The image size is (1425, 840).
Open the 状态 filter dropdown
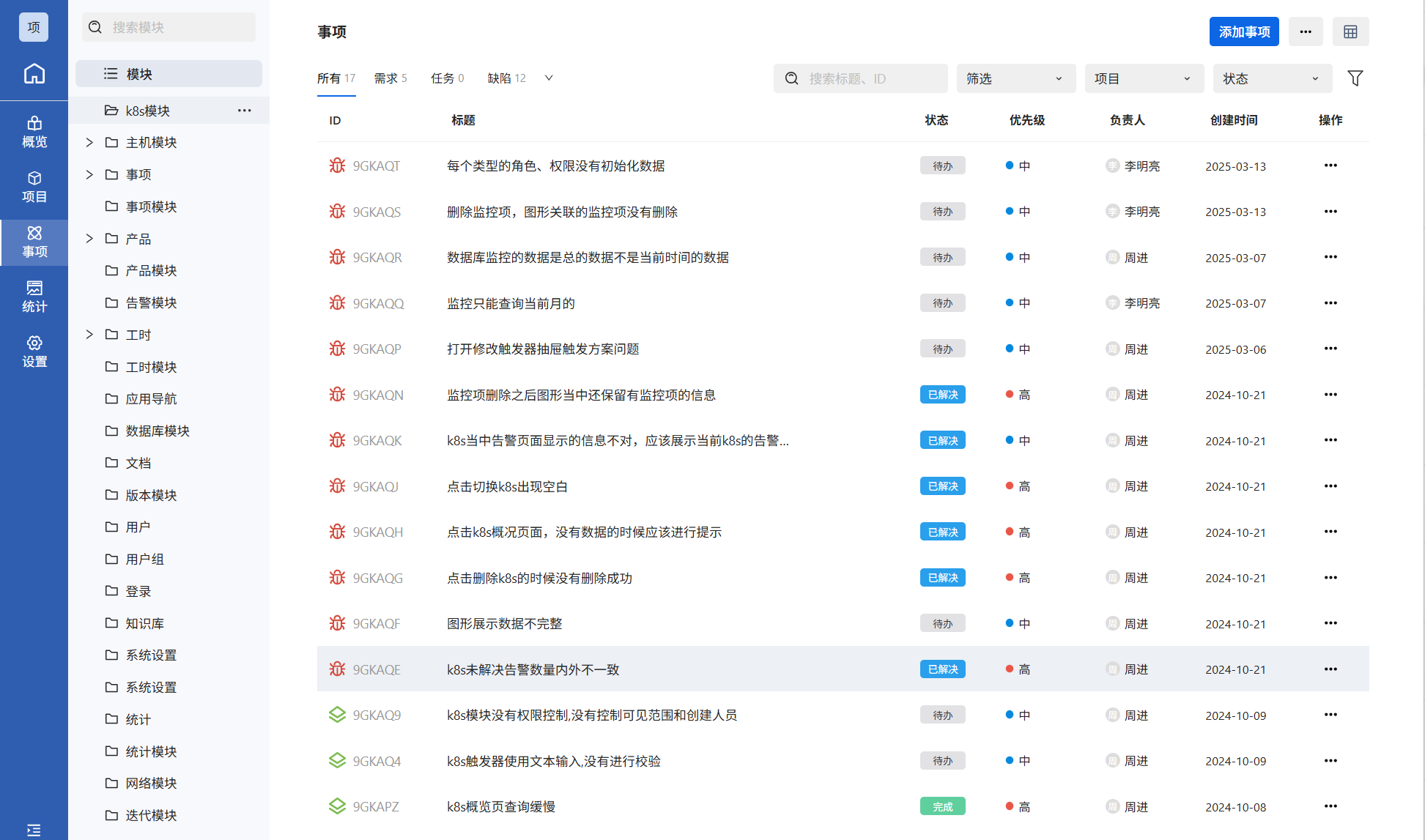1271,78
